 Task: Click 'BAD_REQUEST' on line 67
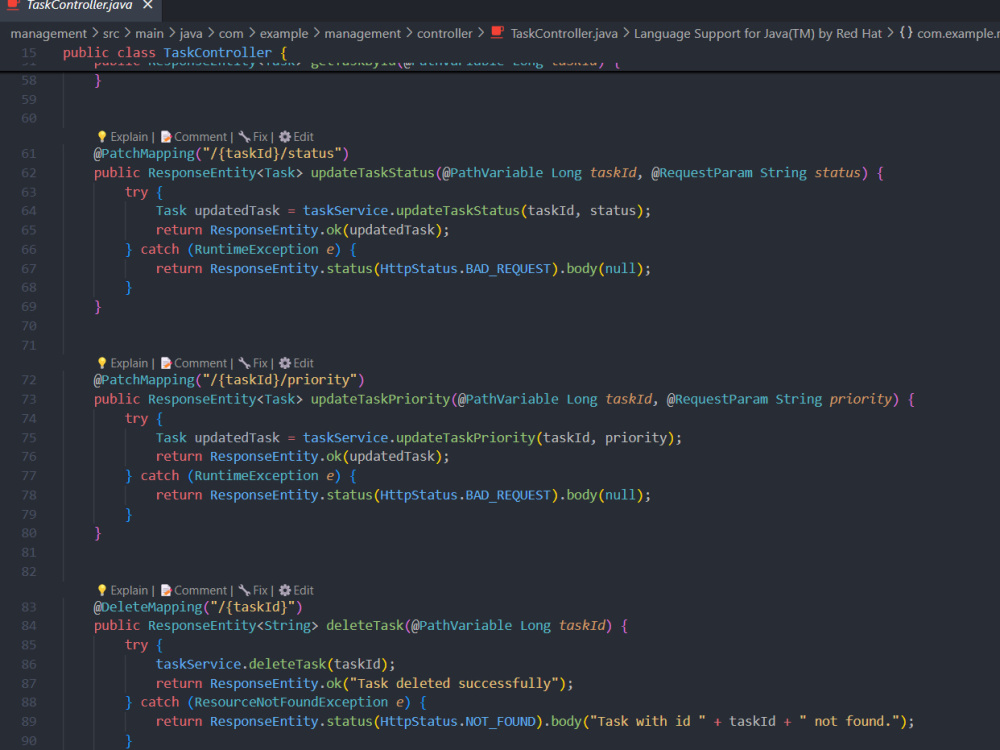508,268
